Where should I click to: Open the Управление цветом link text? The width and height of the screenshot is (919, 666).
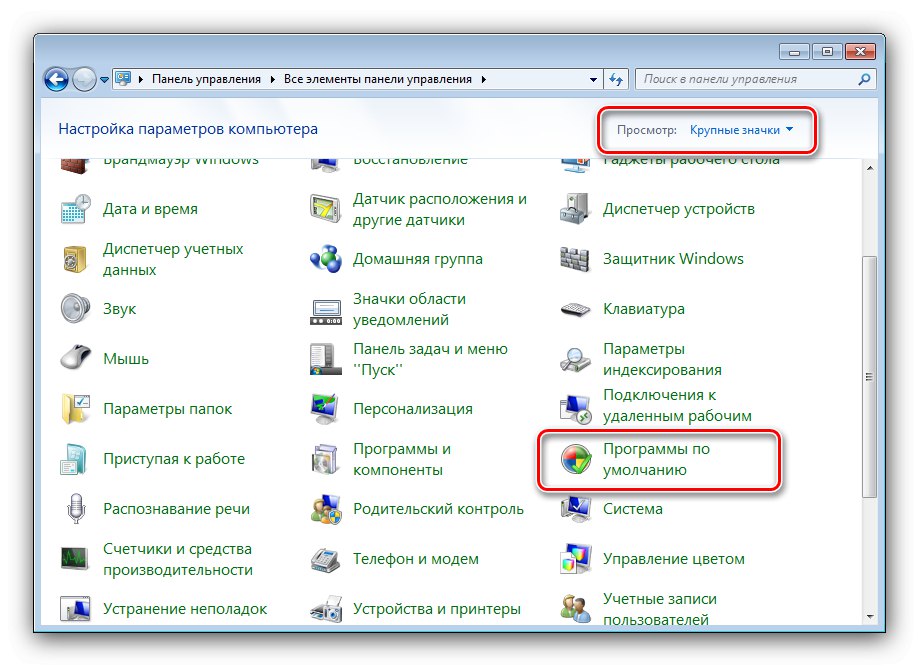pyautogui.click(x=674, y=559)
